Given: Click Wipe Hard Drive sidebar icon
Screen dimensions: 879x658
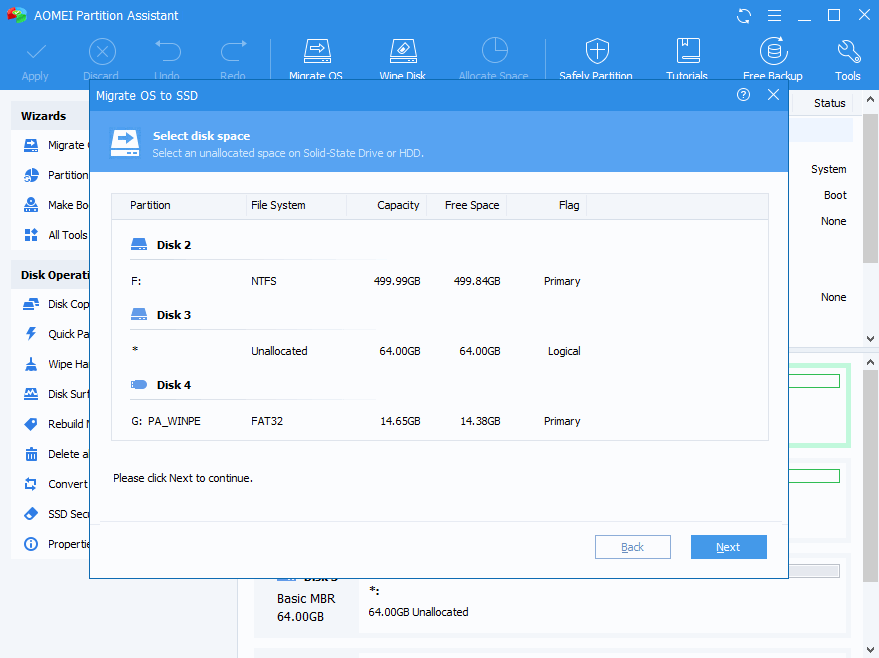Looking at the screenshot, I should [x=31, y=364].
